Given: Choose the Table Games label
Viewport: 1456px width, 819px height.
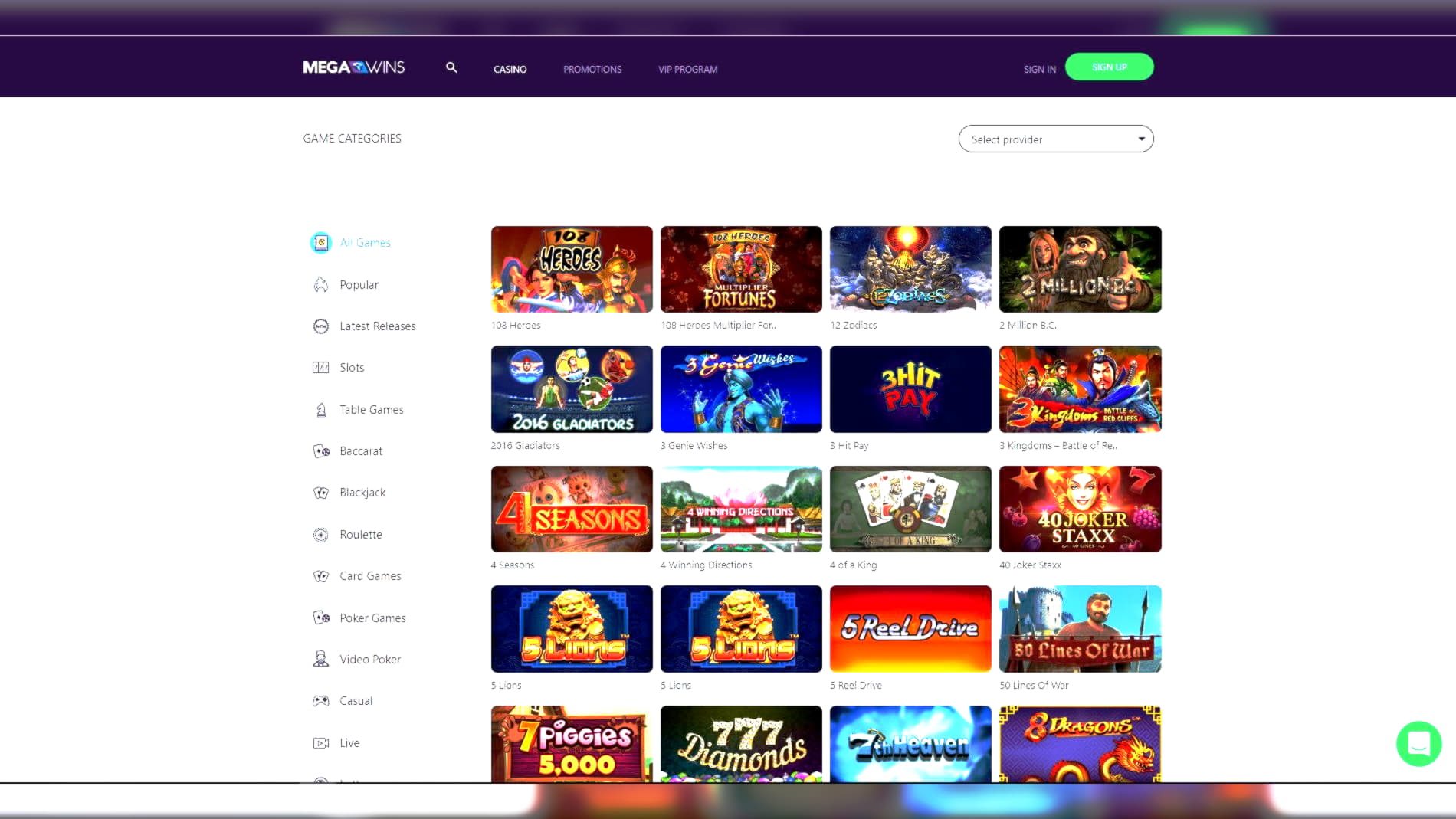Looking at the screenshot, I should 371,410.
